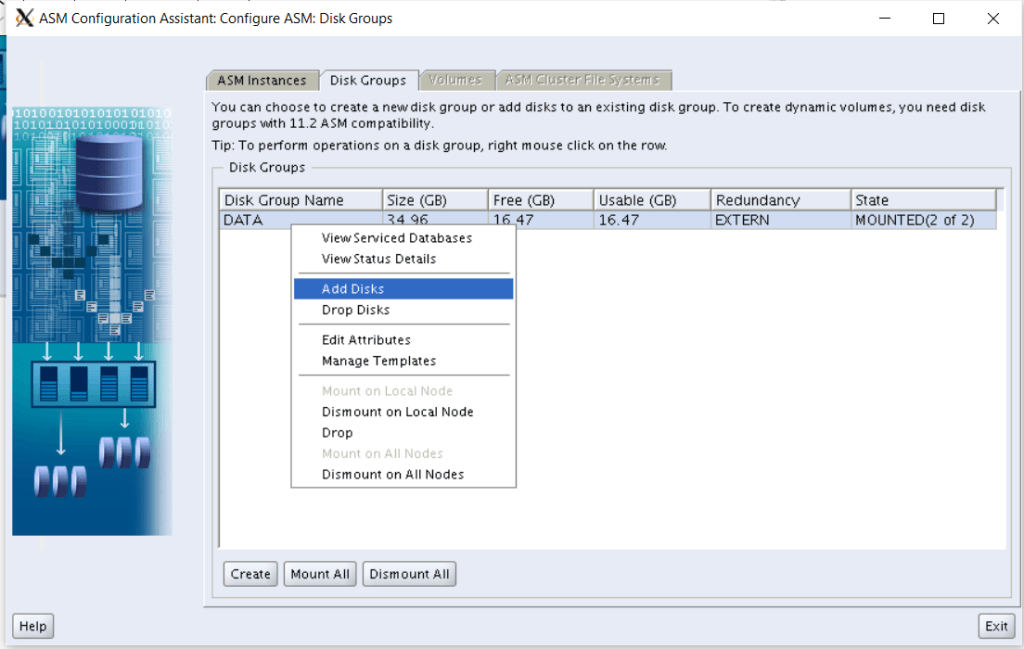This screenshot has width=1024, height=649.
Task: Click the database cylinder graphic in sidebar
Action: point(110,173)
